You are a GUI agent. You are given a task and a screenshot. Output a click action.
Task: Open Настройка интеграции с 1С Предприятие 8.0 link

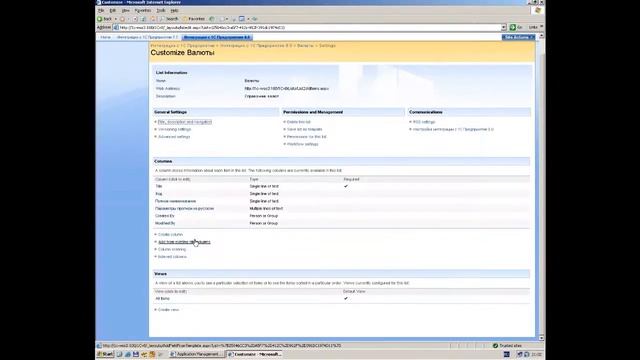(453, 129)
